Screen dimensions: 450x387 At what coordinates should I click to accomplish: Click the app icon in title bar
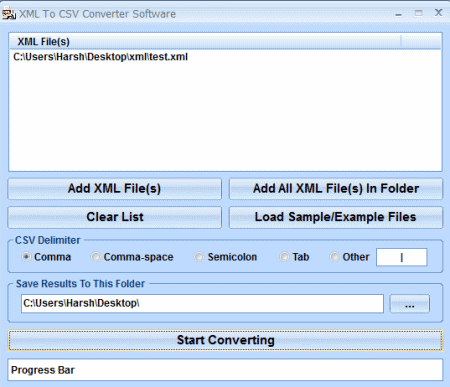coord(9,13)
